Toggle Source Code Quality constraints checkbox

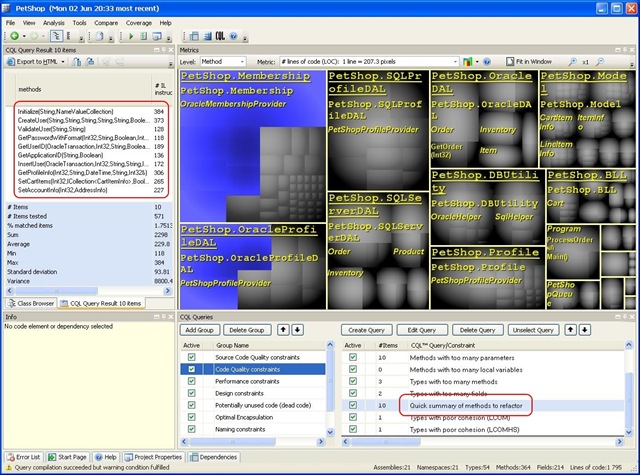191,357
